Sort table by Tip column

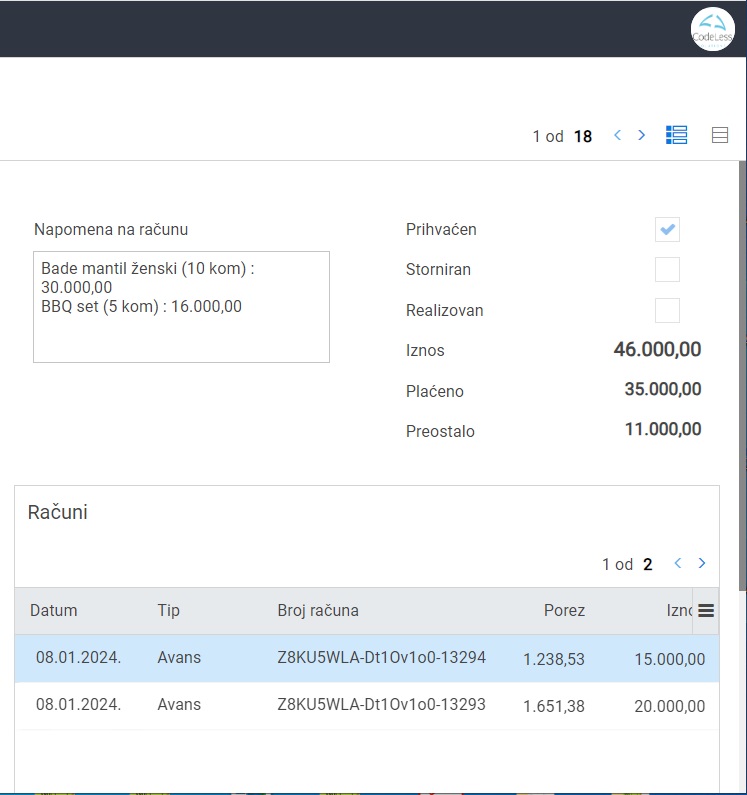pyautogui.click(x=168, y=610)
